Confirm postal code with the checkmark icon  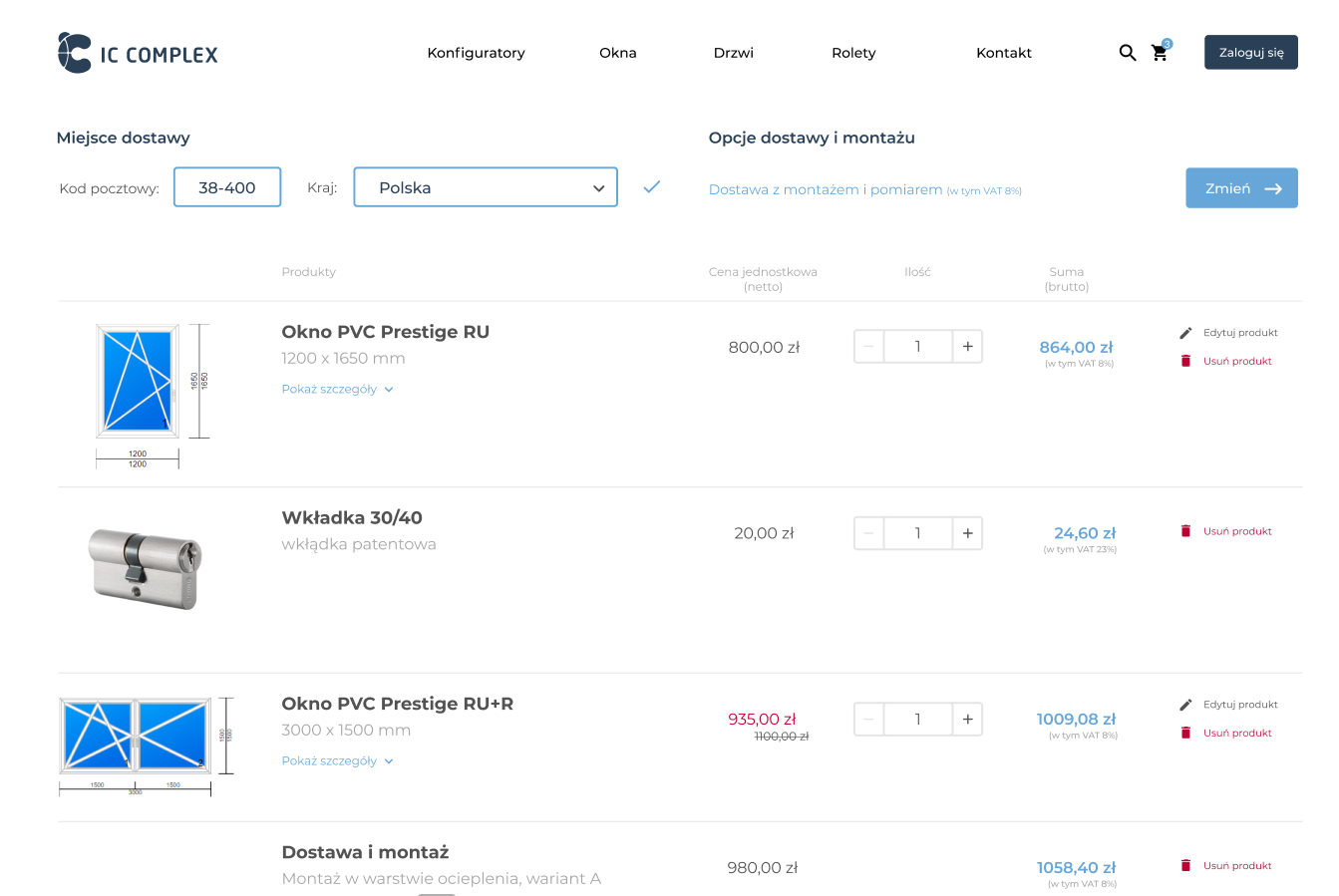coord(652,187)
